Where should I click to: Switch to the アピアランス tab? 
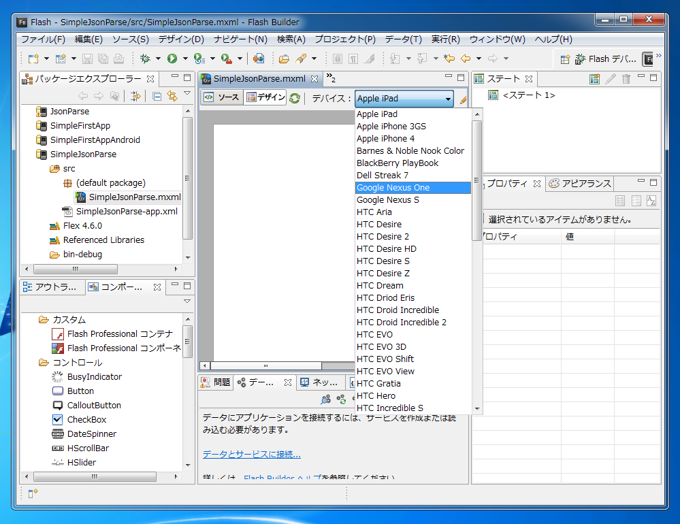tap(580, 183)
